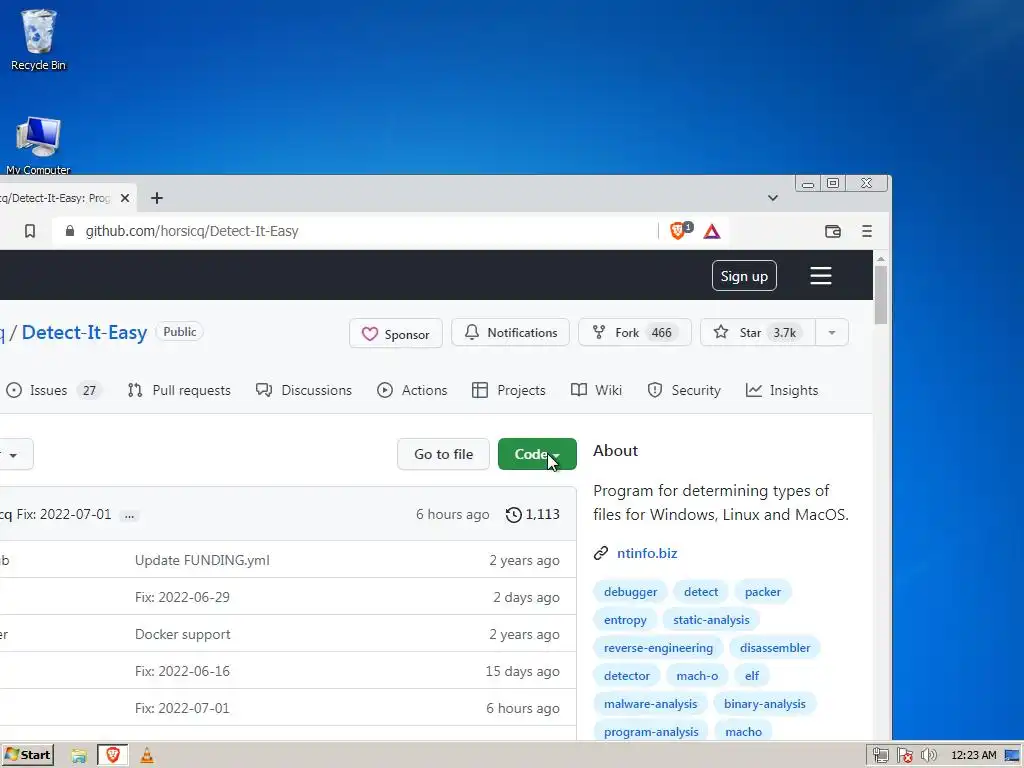The width and height of the screenshot is (1024, 768).
Task: Select the elf topic tag
Action: click(x=752, y=676)
